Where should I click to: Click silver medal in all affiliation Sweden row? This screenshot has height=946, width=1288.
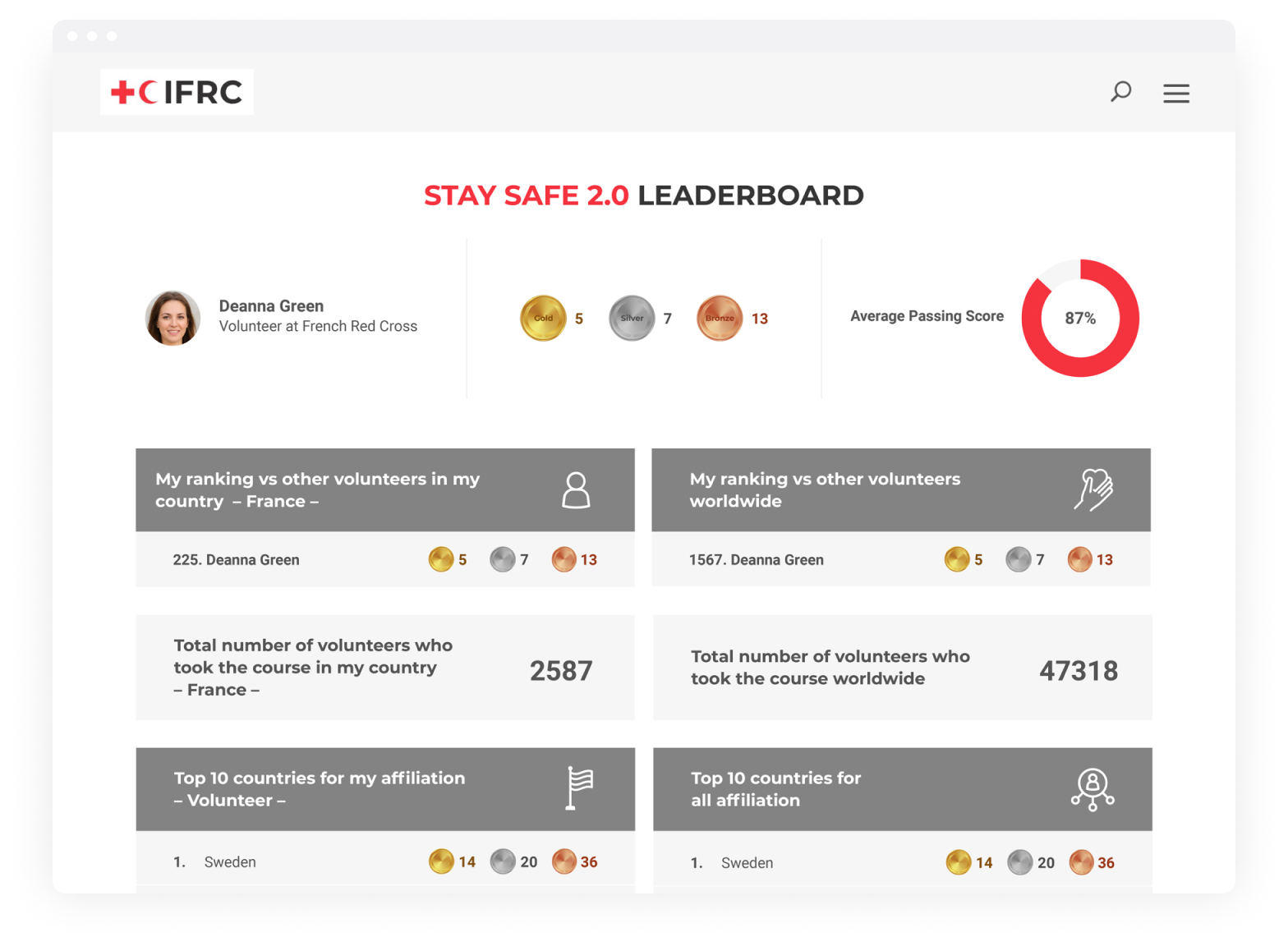[1019, 862]
